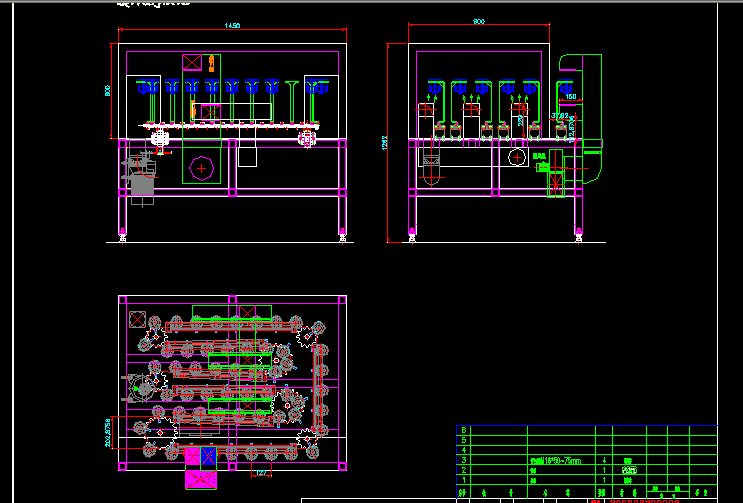Click the magenta crossed box below plan view

201,480
